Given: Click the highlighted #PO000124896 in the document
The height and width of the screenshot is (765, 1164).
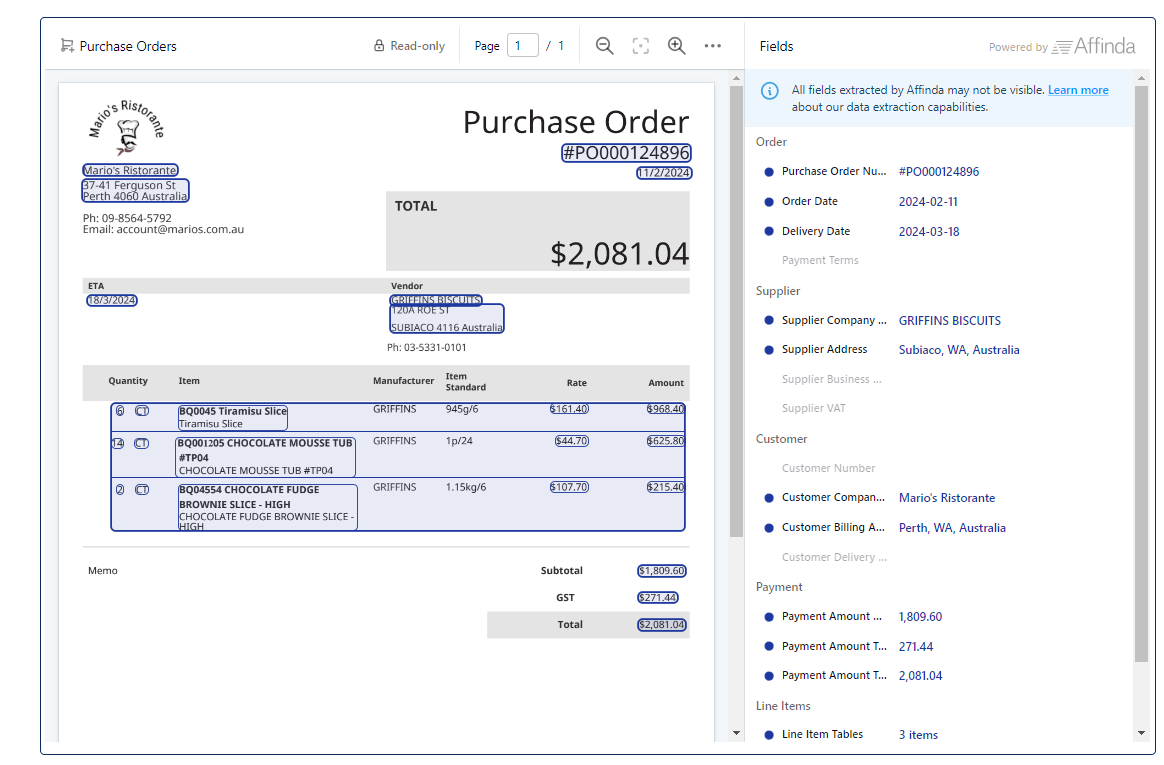Looking at the screenshot, I should coord(627,153).
